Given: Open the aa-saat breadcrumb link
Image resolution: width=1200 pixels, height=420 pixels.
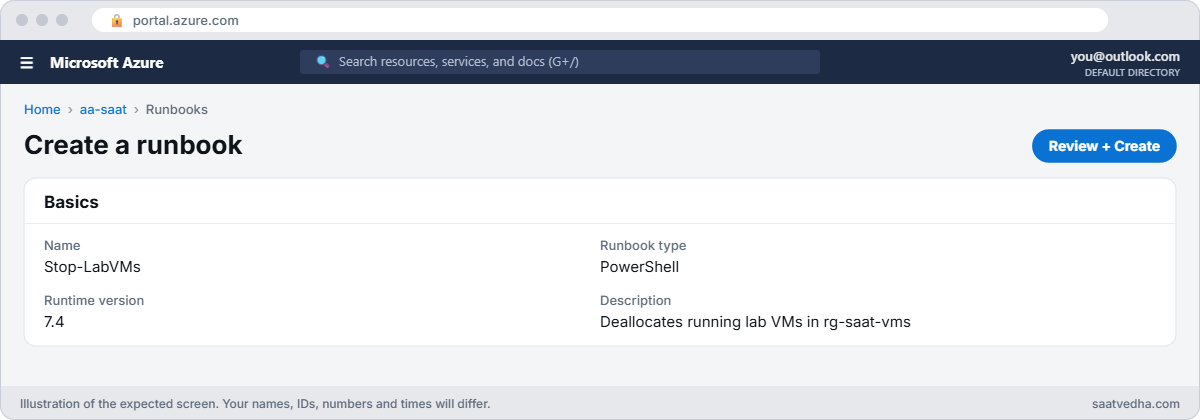Looking at the screenshot, I should coord(103,110).
